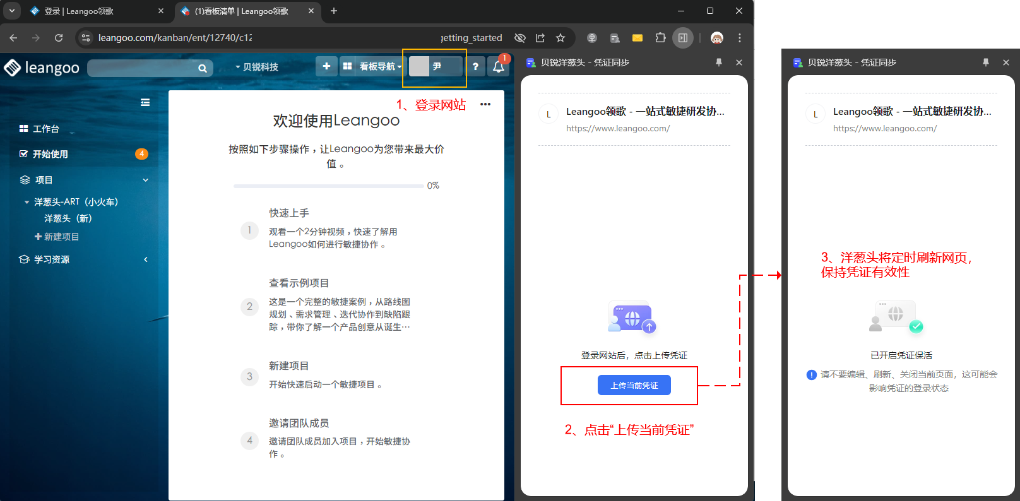
Task: Open the question mark help button
Action: pyautogui.click(x=476, y=66)
